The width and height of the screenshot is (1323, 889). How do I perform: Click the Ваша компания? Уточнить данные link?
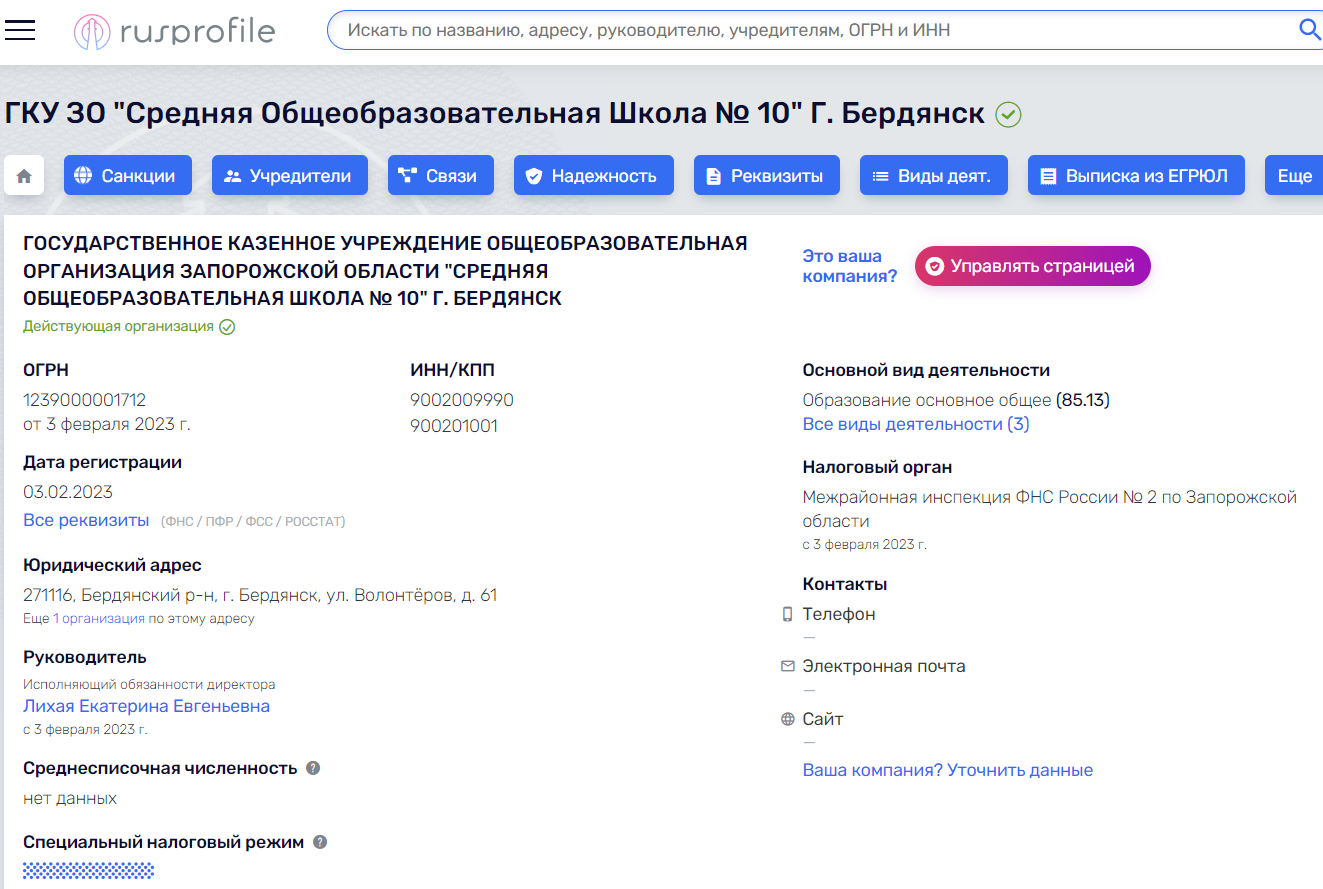tap(947, 770)
